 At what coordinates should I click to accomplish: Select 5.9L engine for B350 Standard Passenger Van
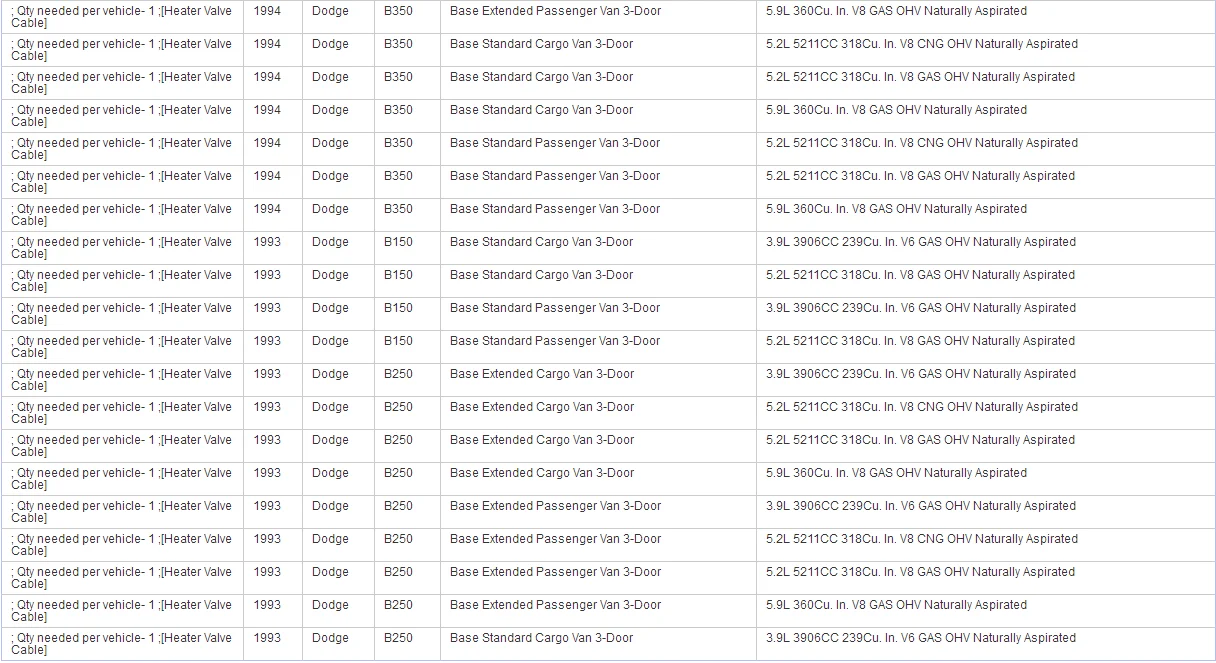point(896,209)
